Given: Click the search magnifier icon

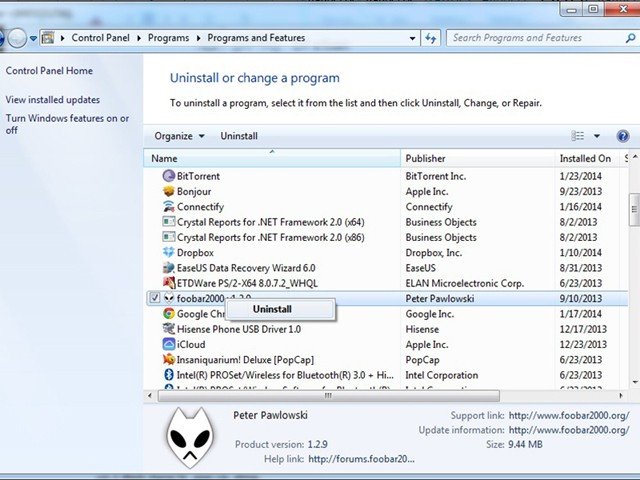Looking at the screenshot, I should coord(631,38).
